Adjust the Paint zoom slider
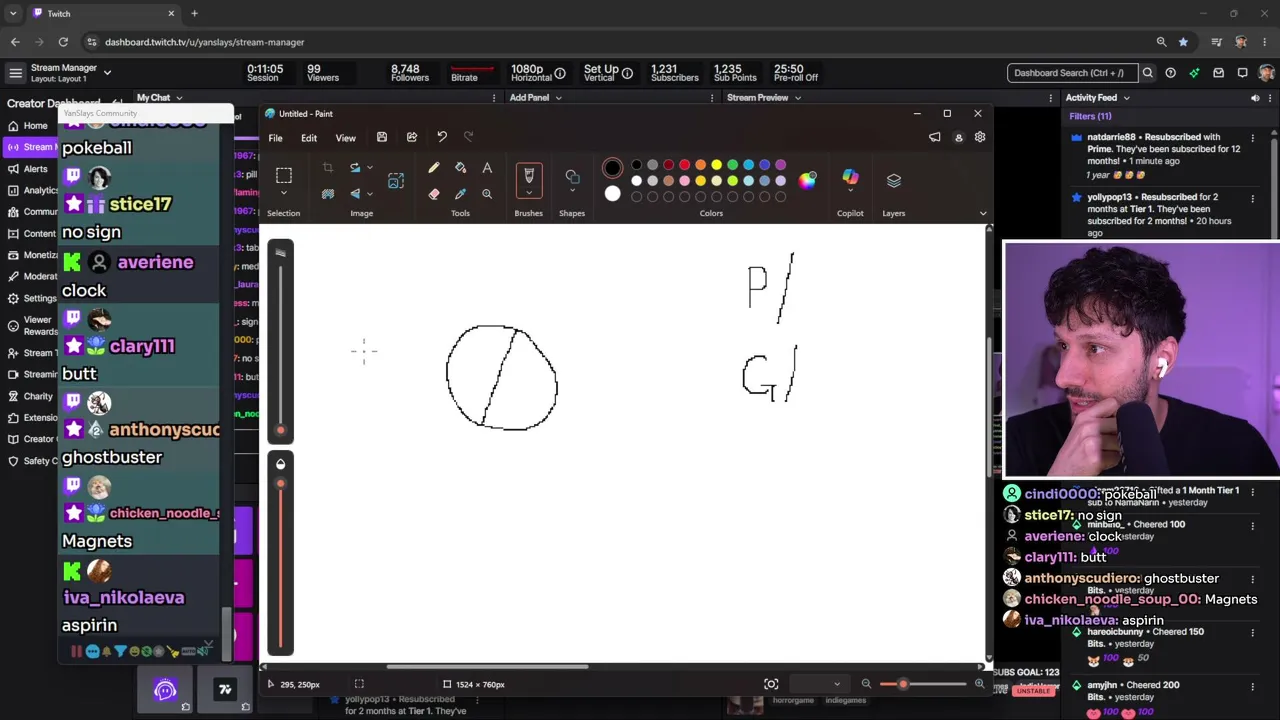1280x720 pixels. pos(922,684)
